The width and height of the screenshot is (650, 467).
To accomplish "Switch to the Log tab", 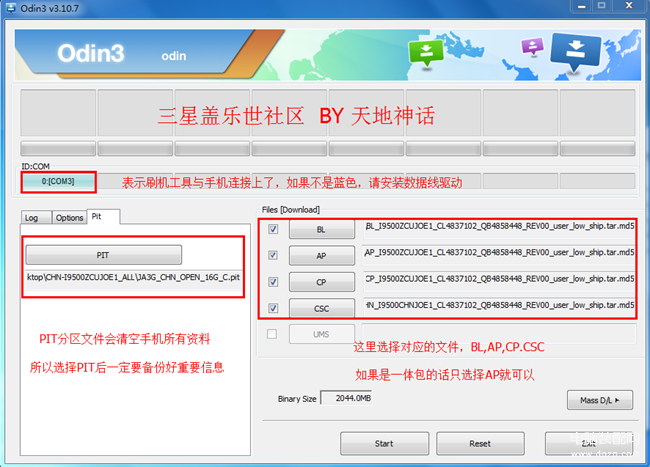I will [36, 218].
